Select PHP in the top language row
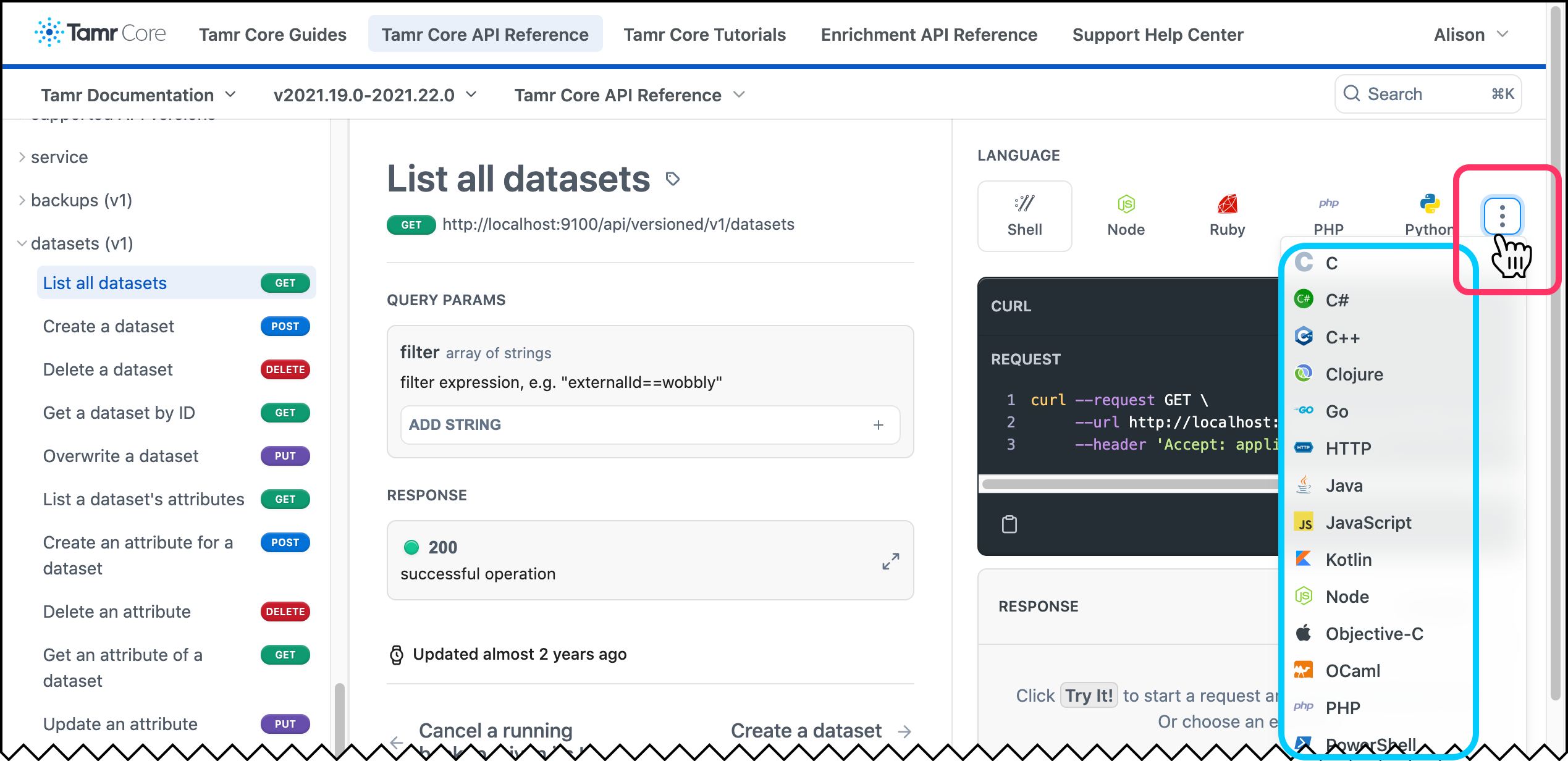The width and height of the screenshot is (1568, 761). (x=1328, y=216)
